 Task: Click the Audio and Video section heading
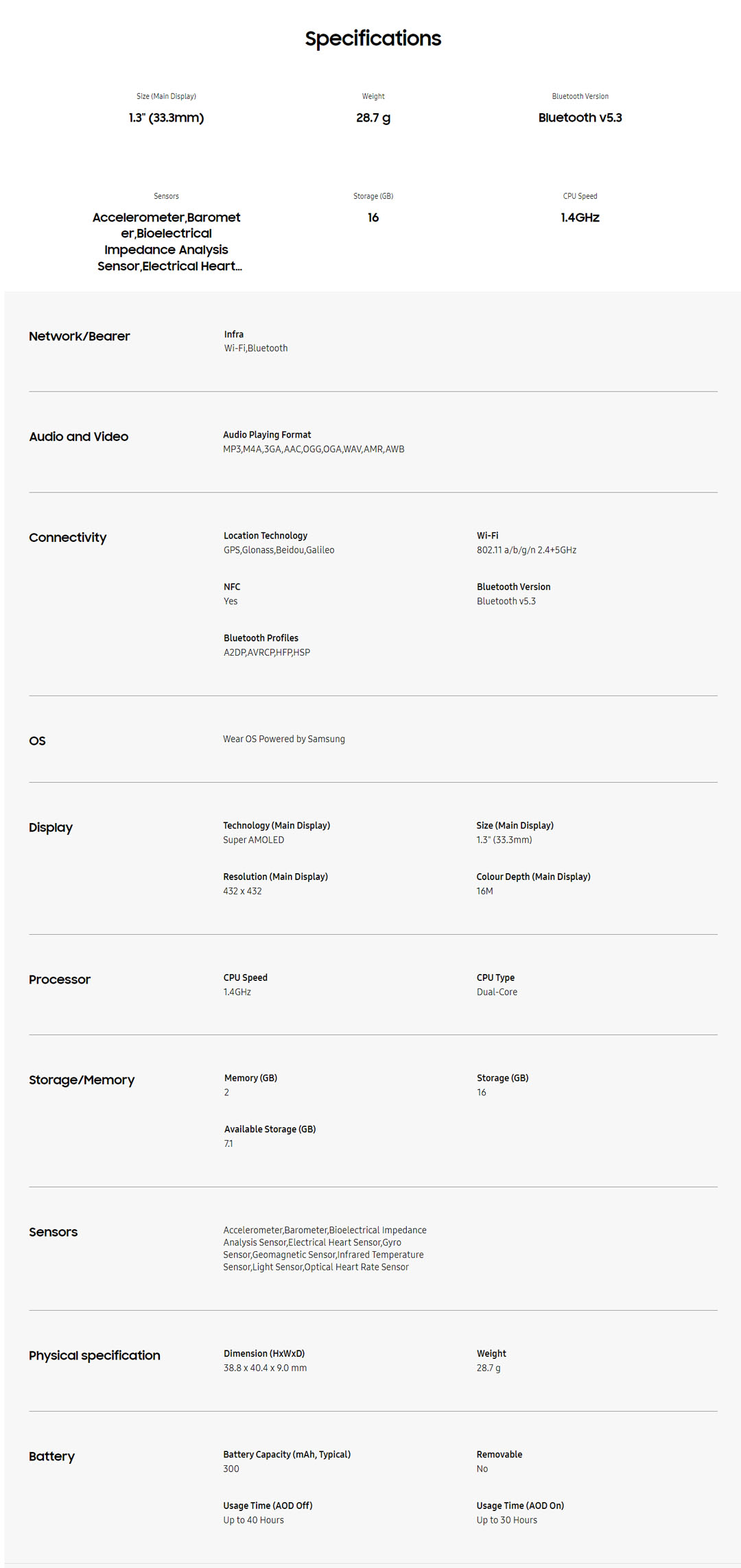(79, 437)
